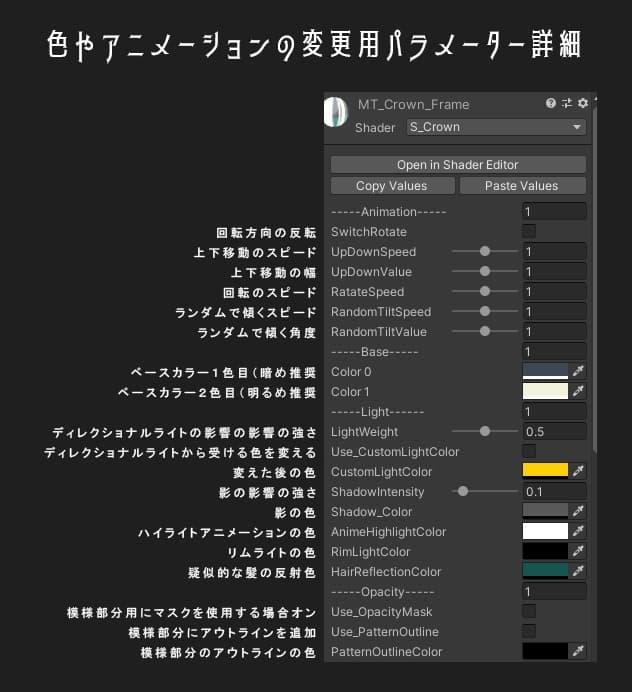Click the ShadowIntensity 0.1 value field
The height and width of the screenshot is (692, 632).
click(x=554, y=492)
